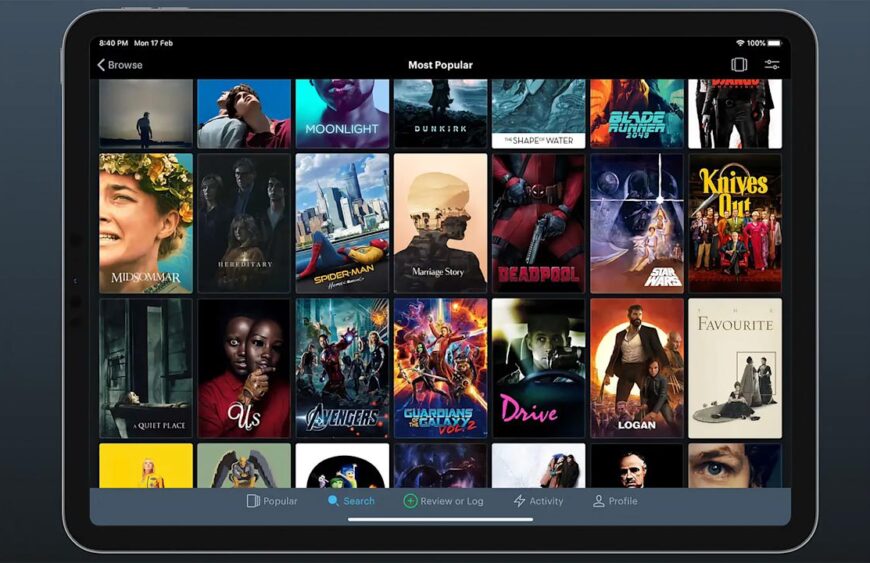
Task: Tap the Profile person icon
Action: point(599,501)
